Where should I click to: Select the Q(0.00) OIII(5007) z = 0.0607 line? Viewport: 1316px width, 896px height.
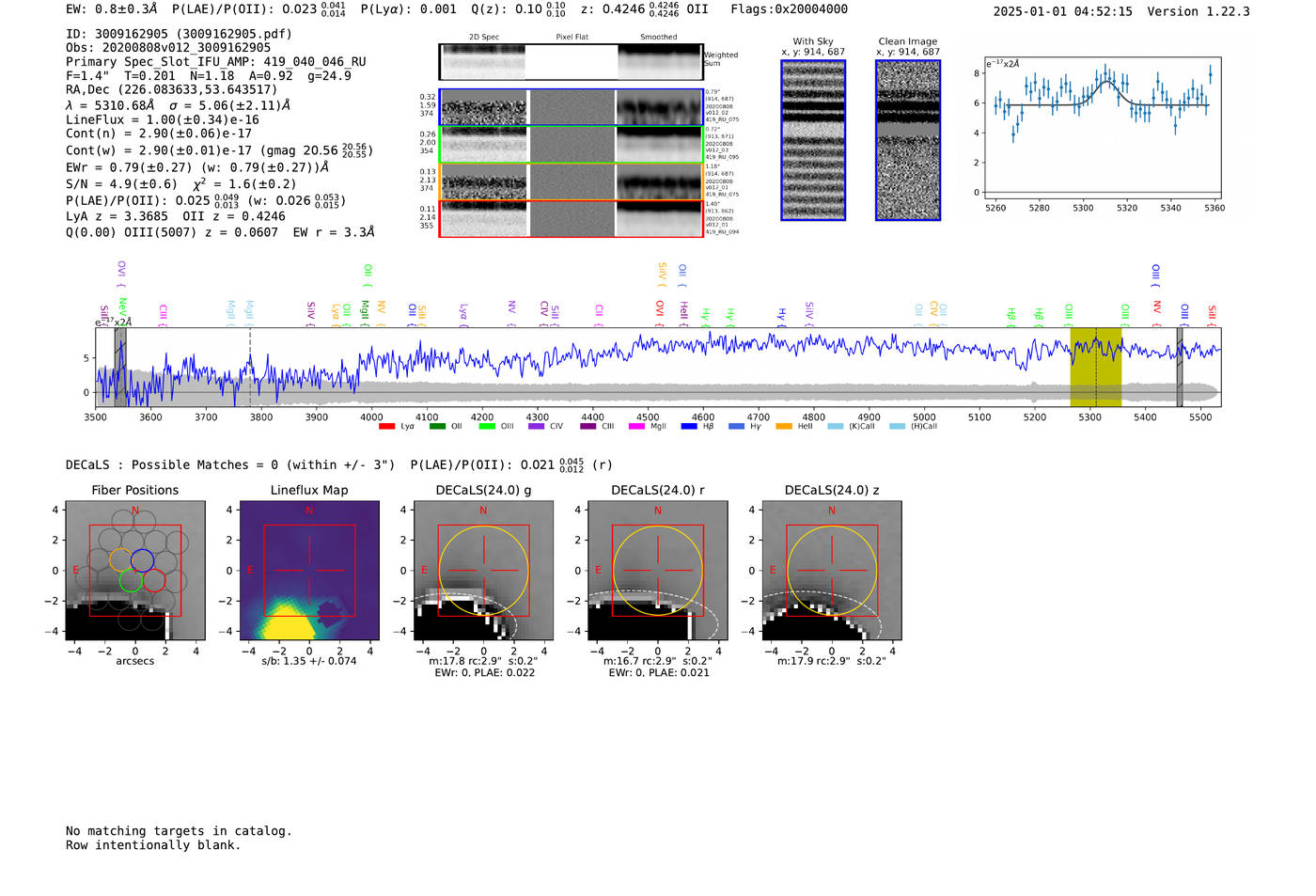pos(220,232)
